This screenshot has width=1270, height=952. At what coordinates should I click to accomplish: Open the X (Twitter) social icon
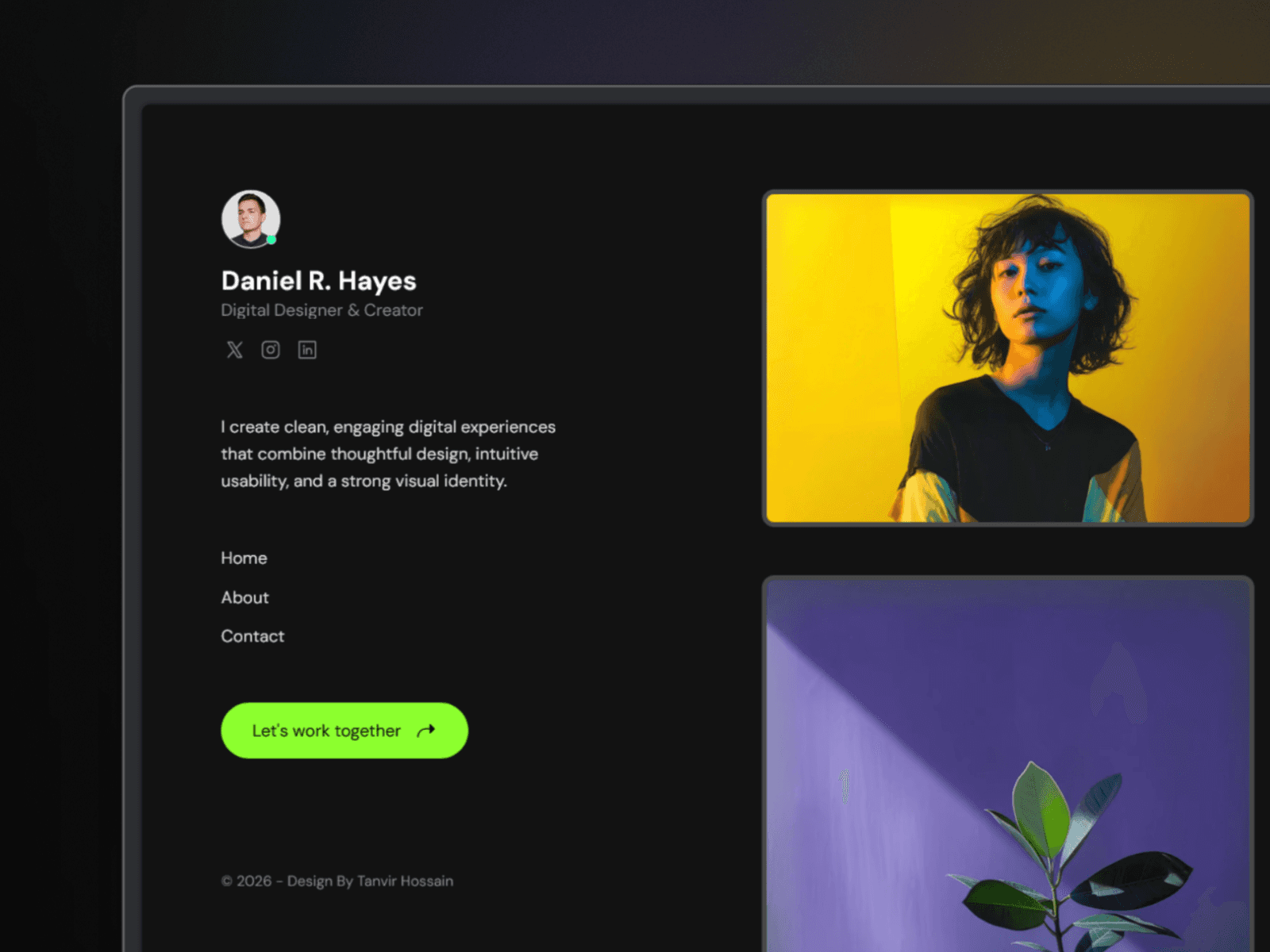pos(234,350)
